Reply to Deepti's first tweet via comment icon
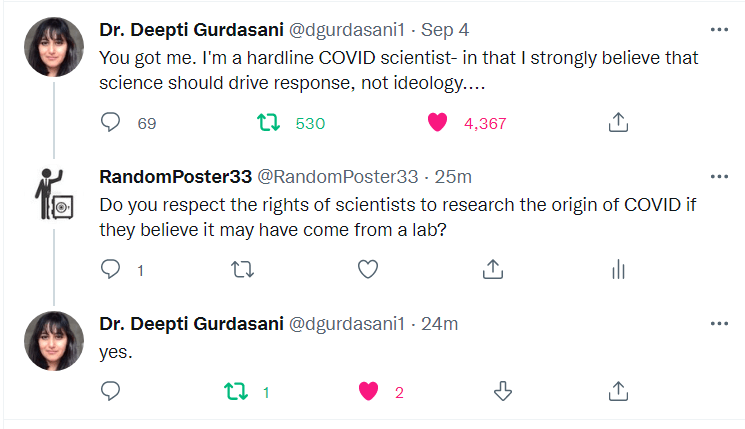The height and width of the screenshot is (429, 745). tap(112, 123)
